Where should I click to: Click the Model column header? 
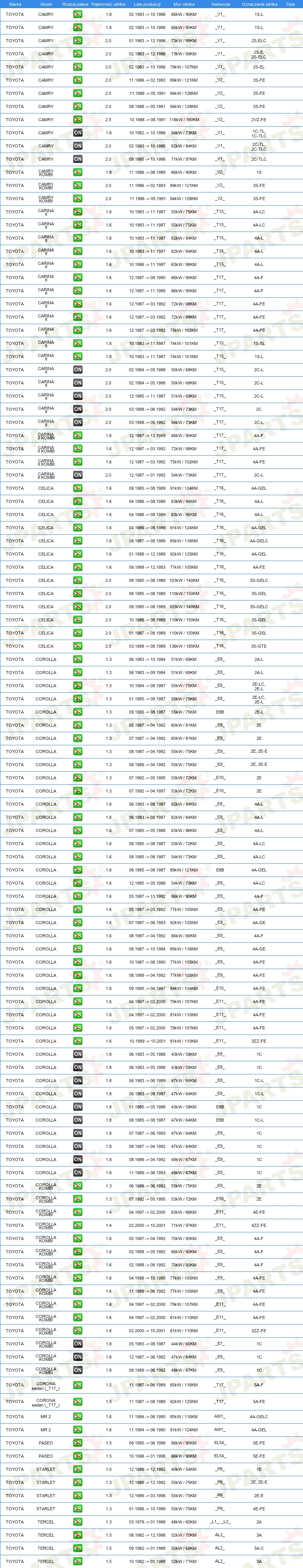(x=46, y=4)
